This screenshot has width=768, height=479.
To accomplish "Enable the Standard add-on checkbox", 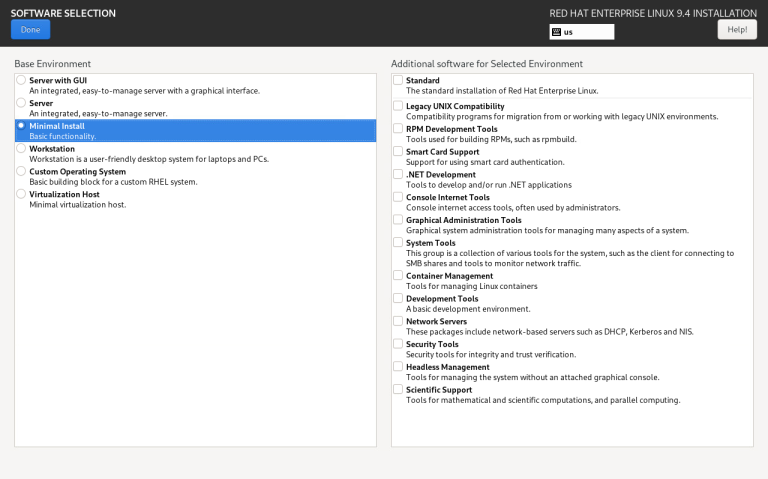I will pyautogui.click(x=398, y=80).
